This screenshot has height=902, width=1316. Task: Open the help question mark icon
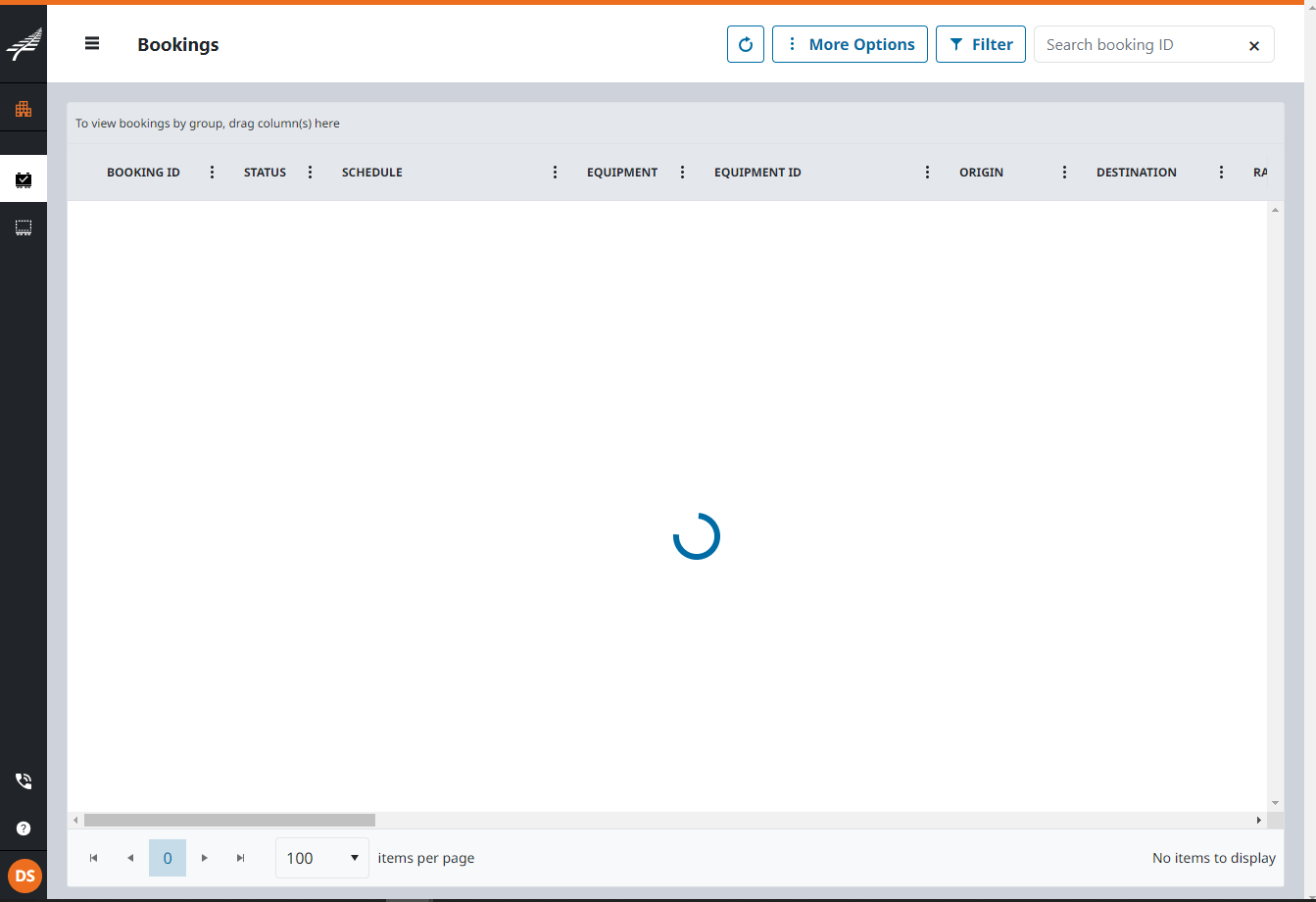[x=24, y=828]
